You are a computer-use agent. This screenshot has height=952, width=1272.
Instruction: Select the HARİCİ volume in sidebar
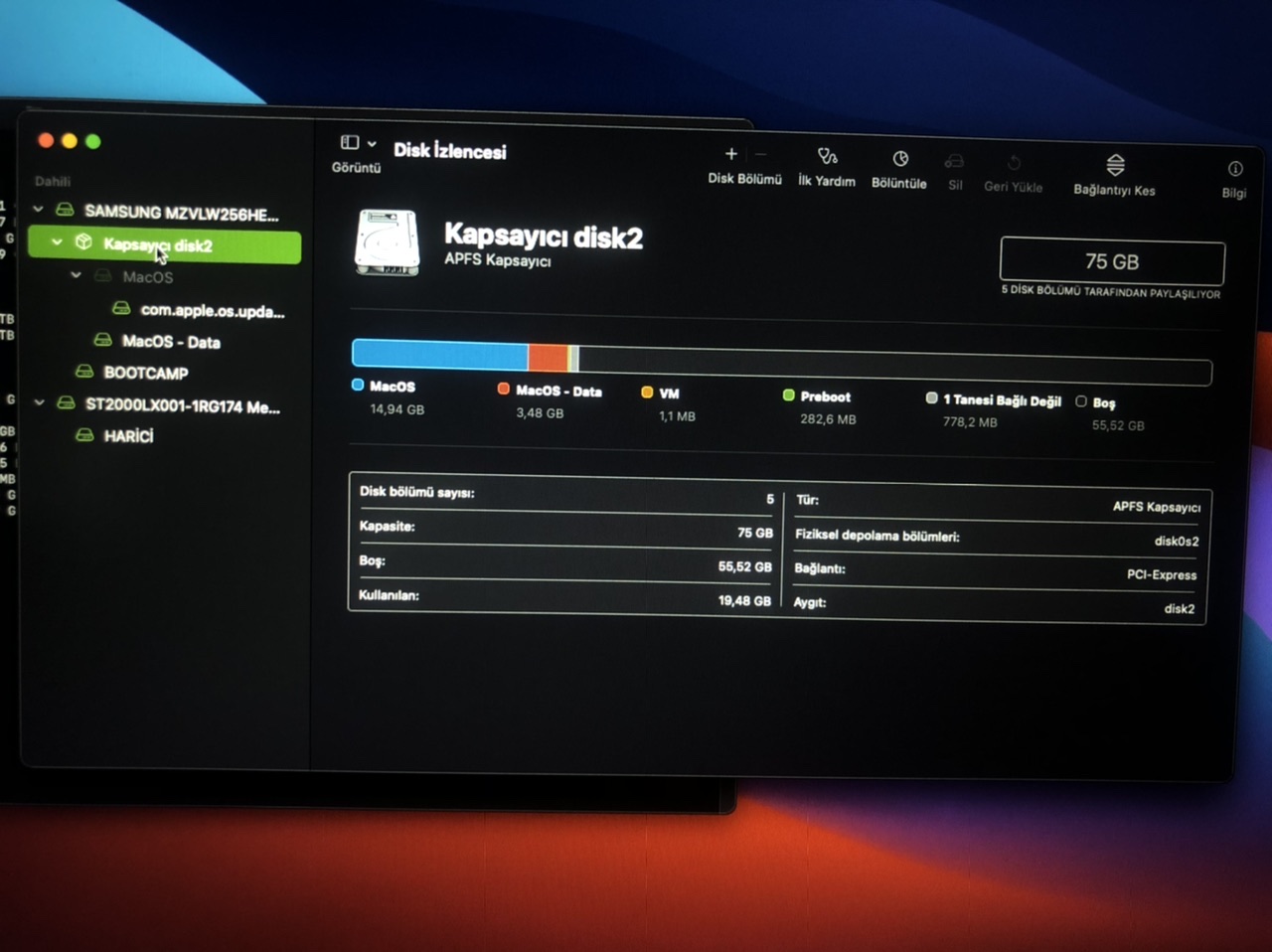[x=128, y=435]
